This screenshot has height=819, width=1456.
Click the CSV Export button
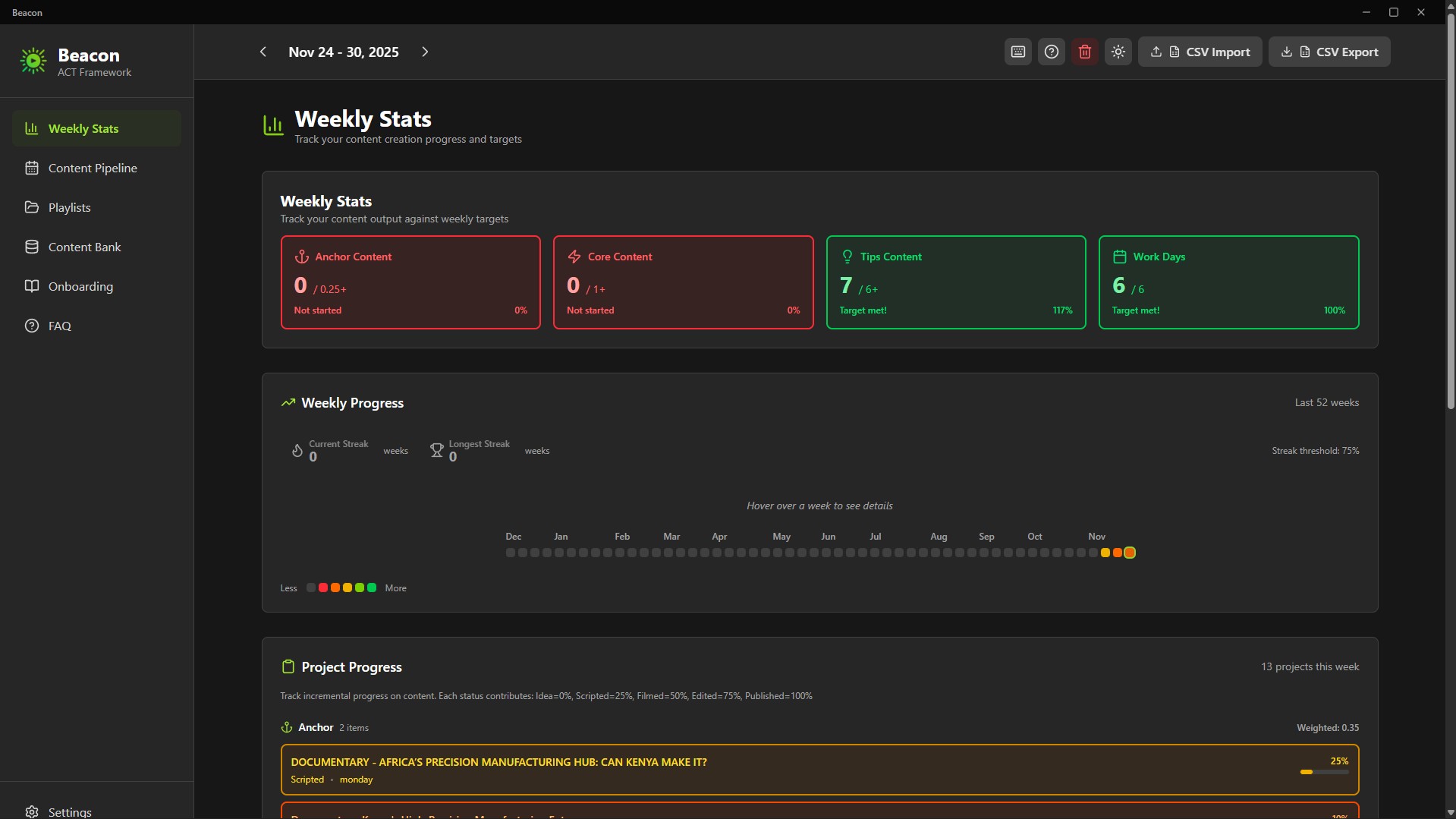pos(1329,52)
